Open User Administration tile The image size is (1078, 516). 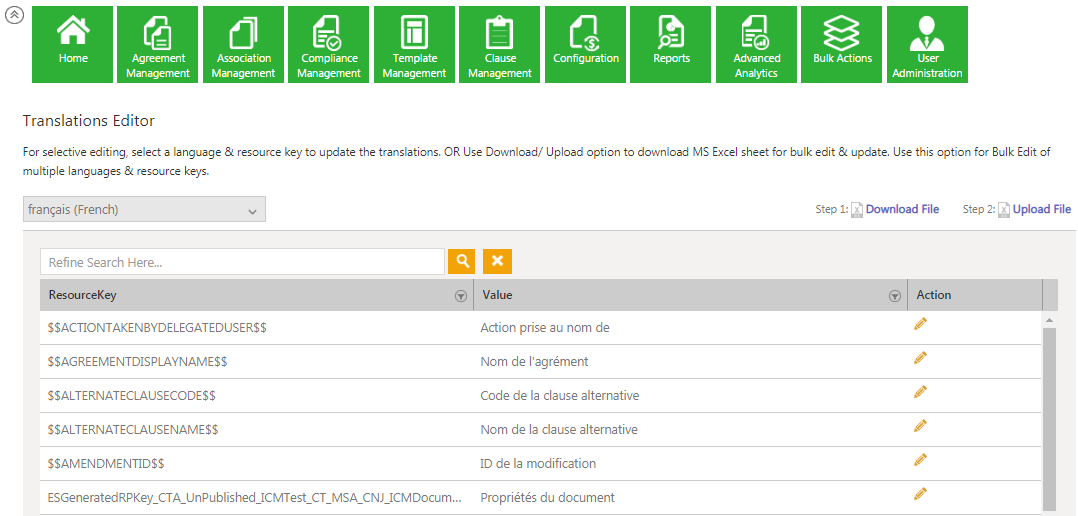point(927,44)
